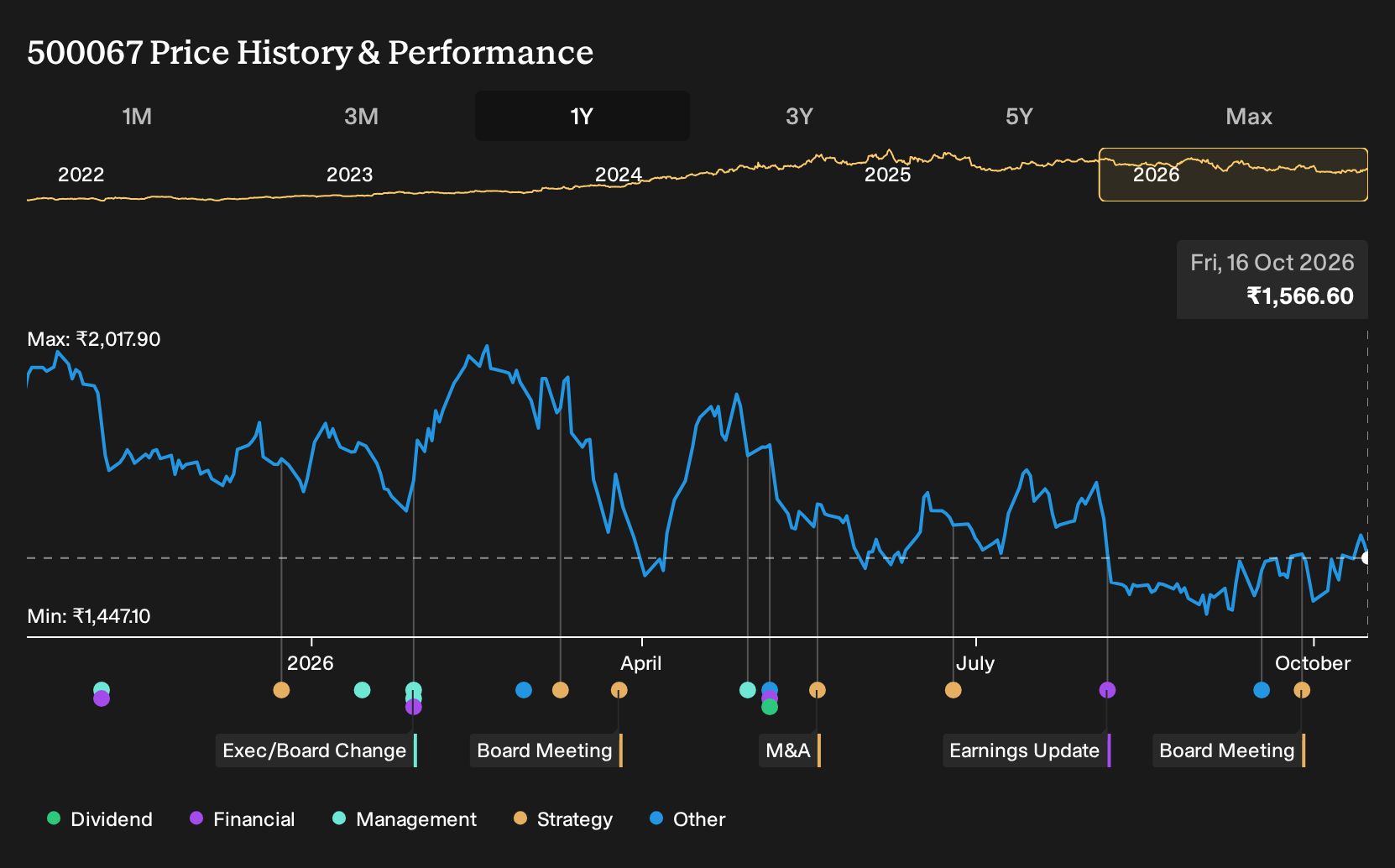Click the 2022 year label in overview chart
This screenshot has height=868, width=1395.
[81, 175]
